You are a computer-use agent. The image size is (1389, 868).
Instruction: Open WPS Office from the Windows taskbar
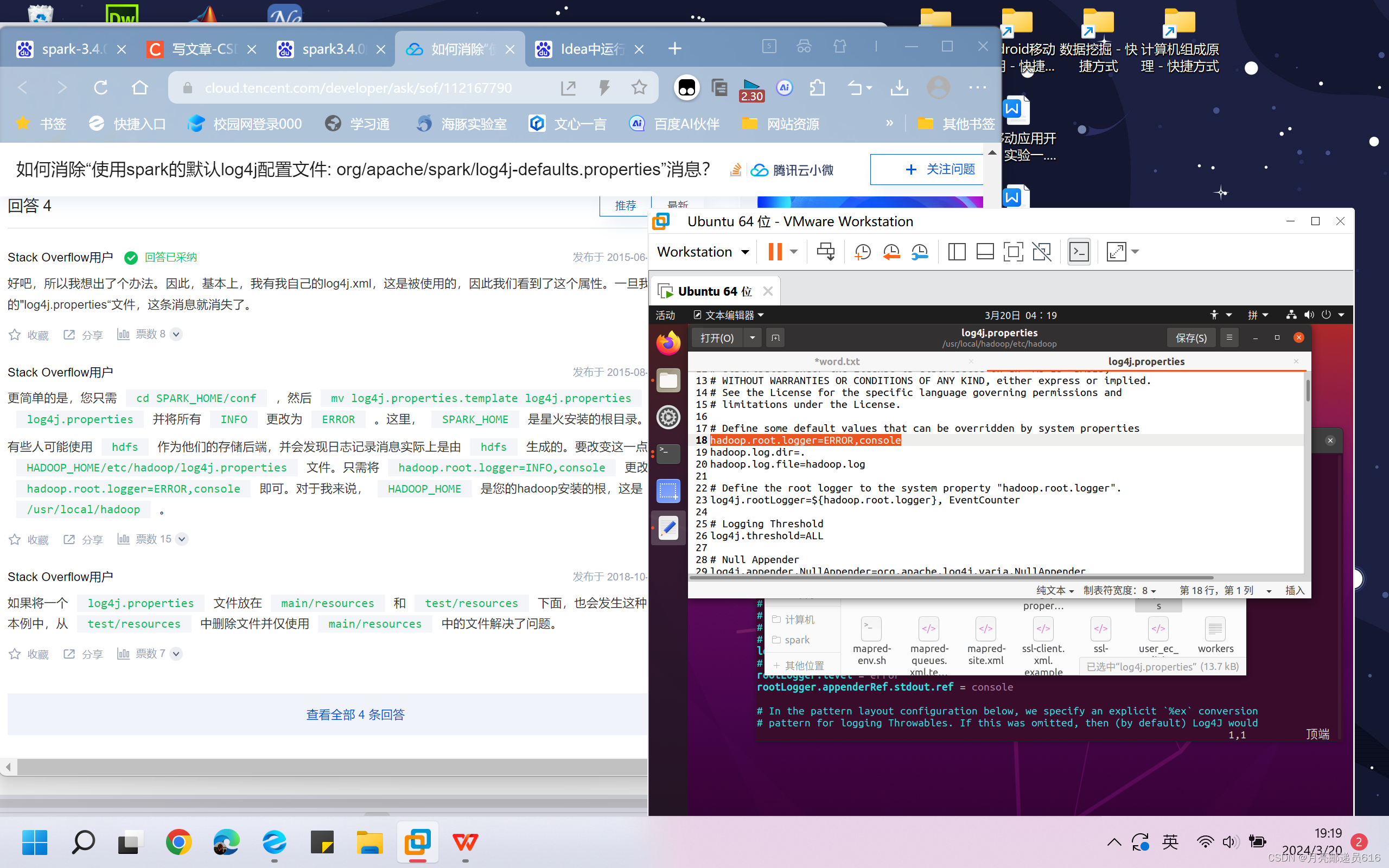(465, 842)
